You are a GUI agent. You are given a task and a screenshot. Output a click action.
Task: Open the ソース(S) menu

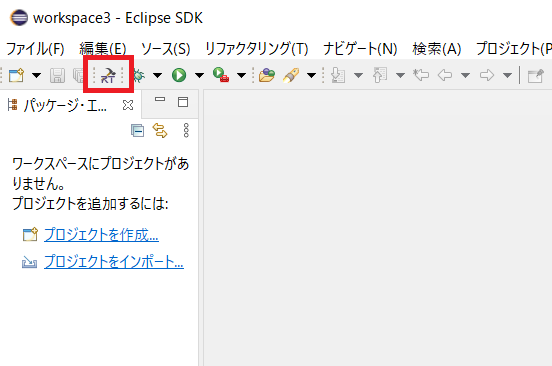165,49
